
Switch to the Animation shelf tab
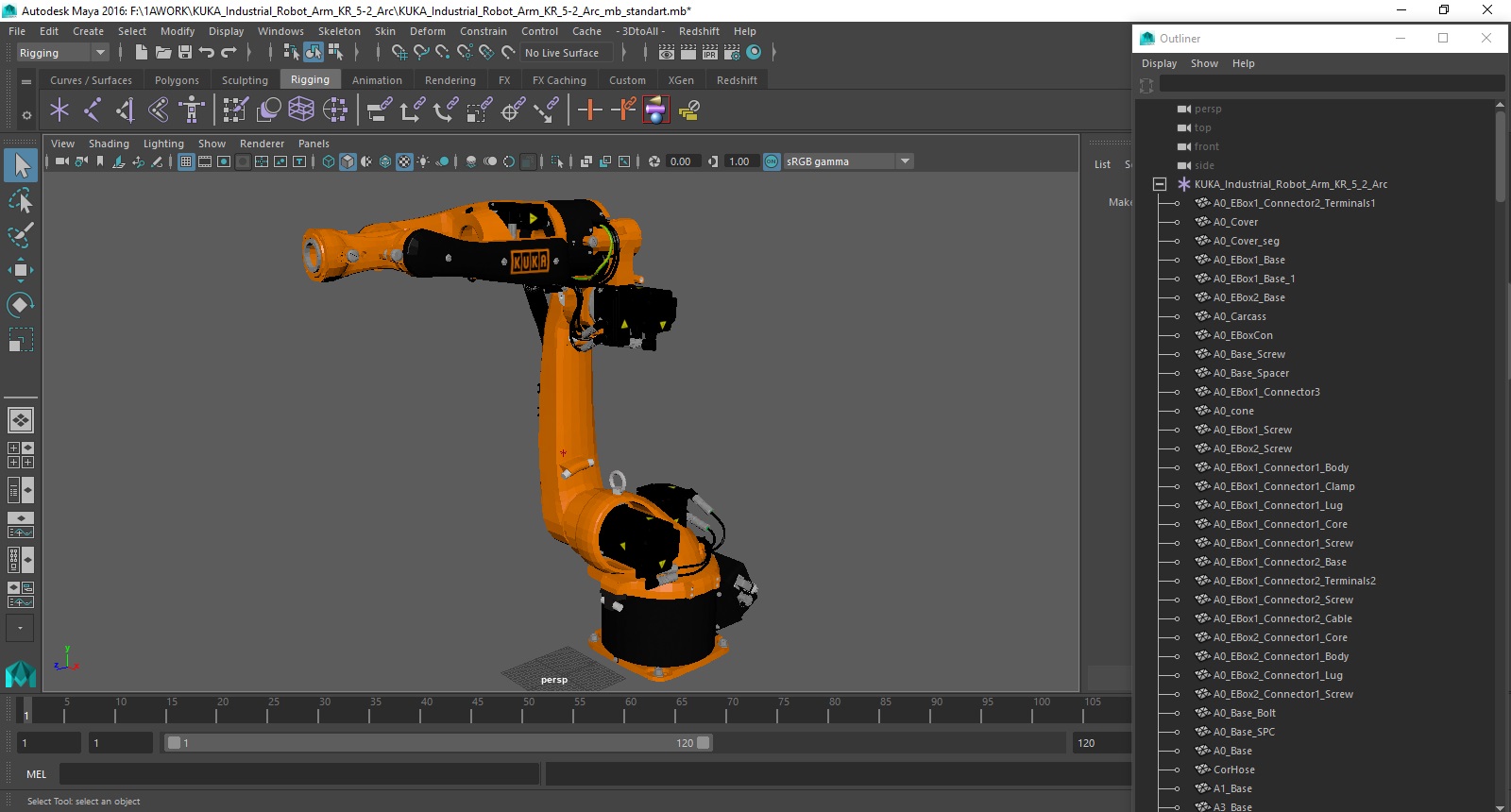pyautogui.click(x=377, y=80)
